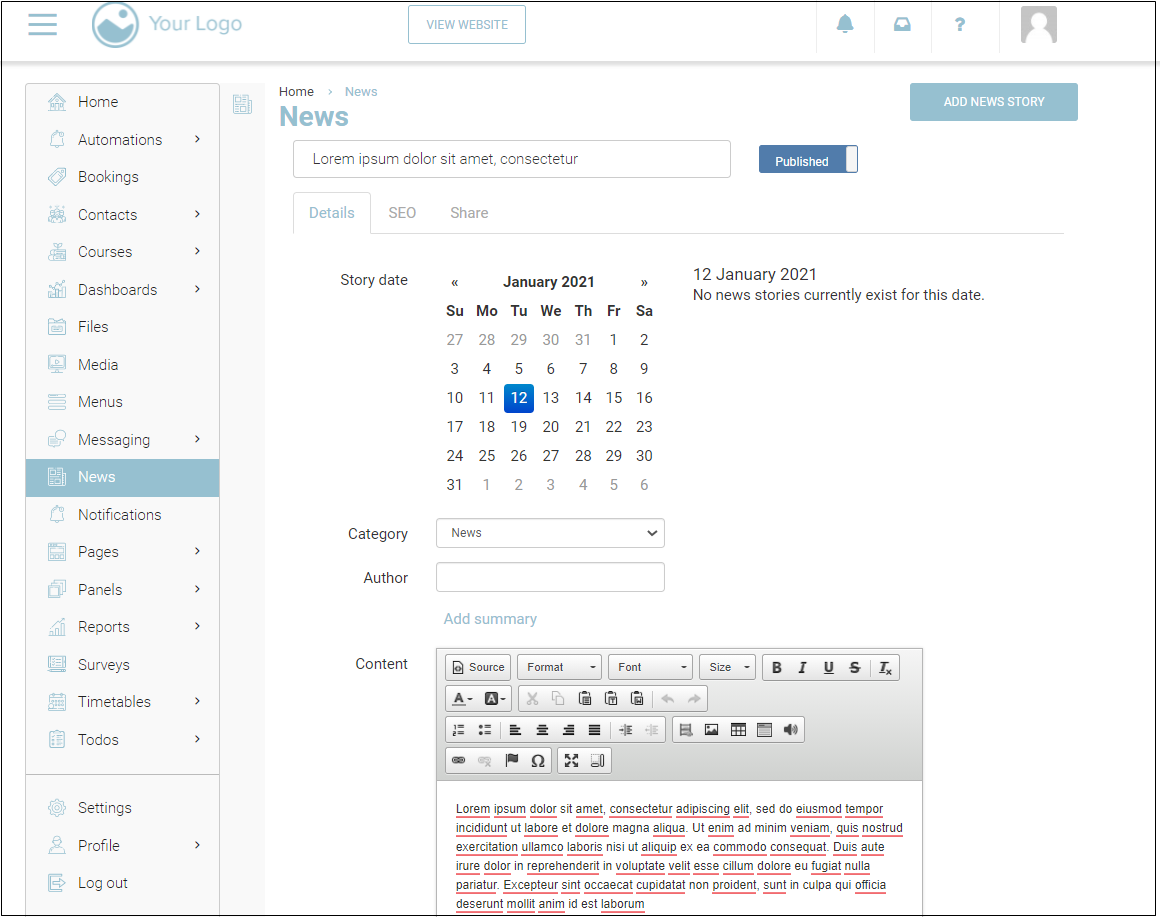Maximize the content editor
This screenshot has height=917, width=1160.
click(571, 761)
